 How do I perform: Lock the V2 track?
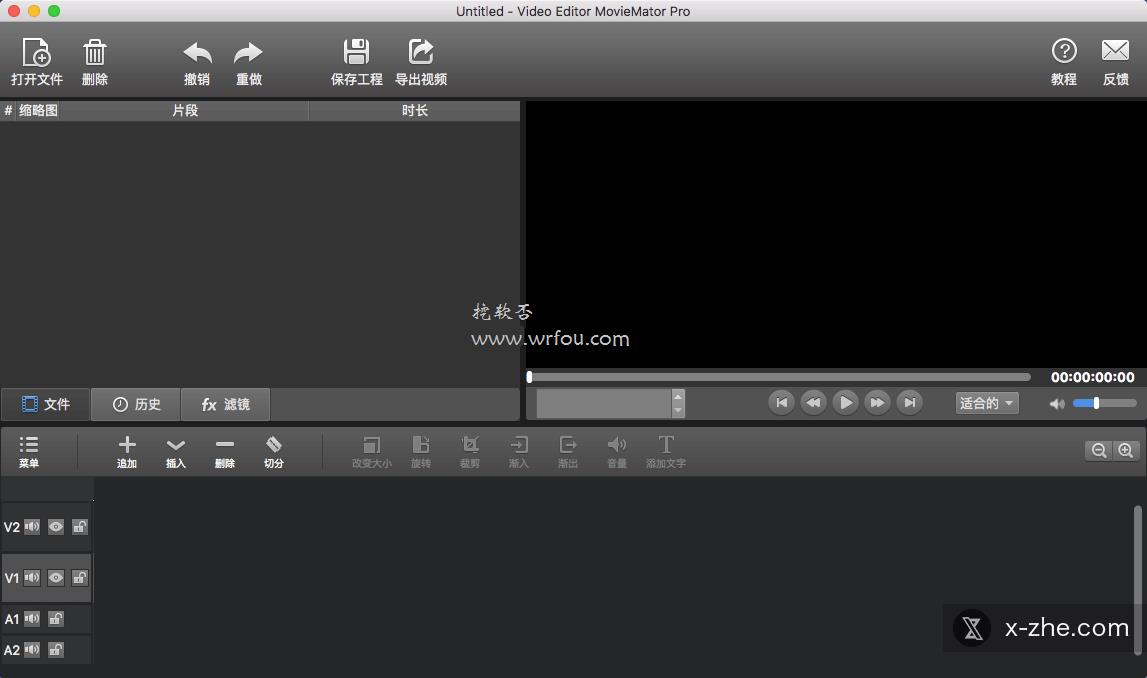click(80, 527)
